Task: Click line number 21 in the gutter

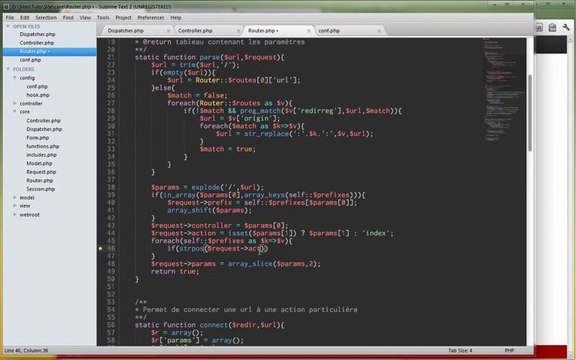Action: [x=111, y=57]
